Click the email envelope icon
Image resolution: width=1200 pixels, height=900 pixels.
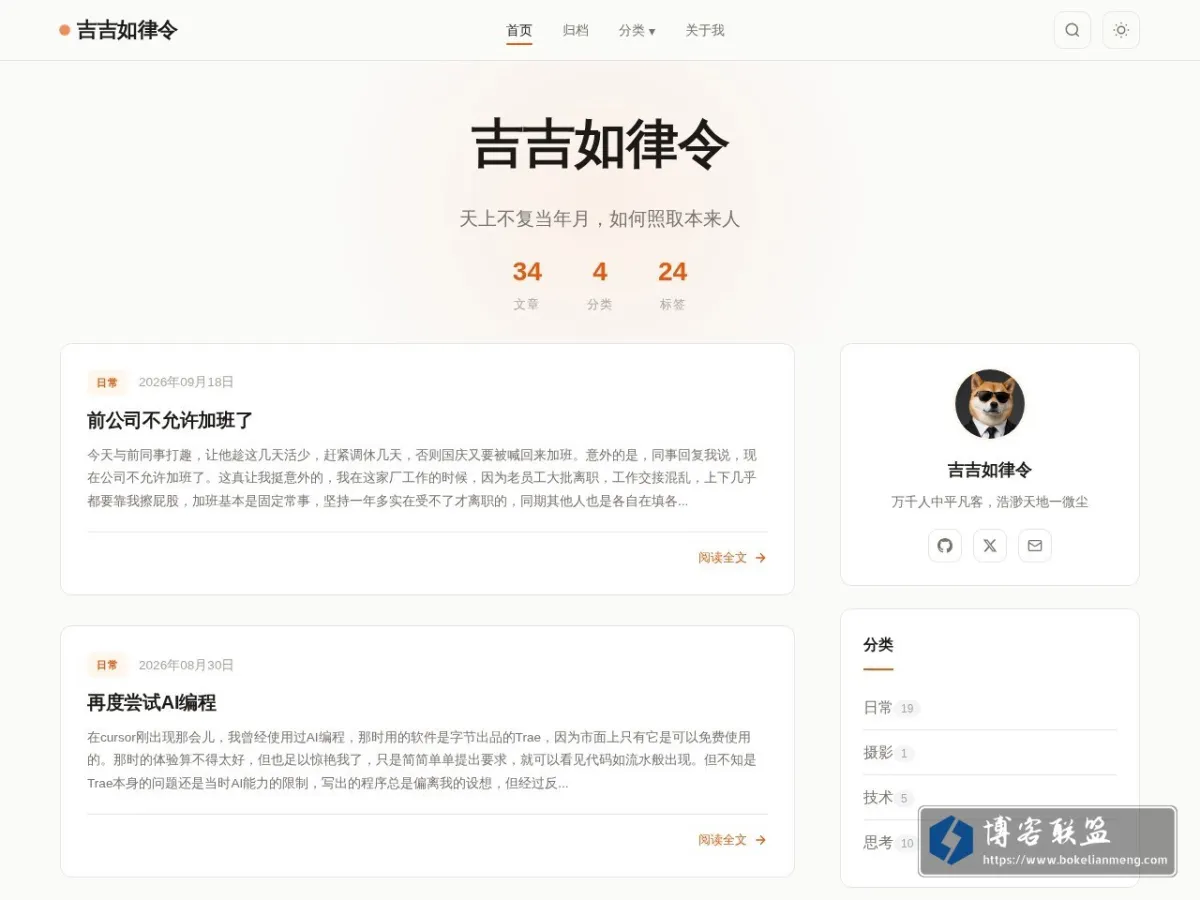click(1035, 546)
